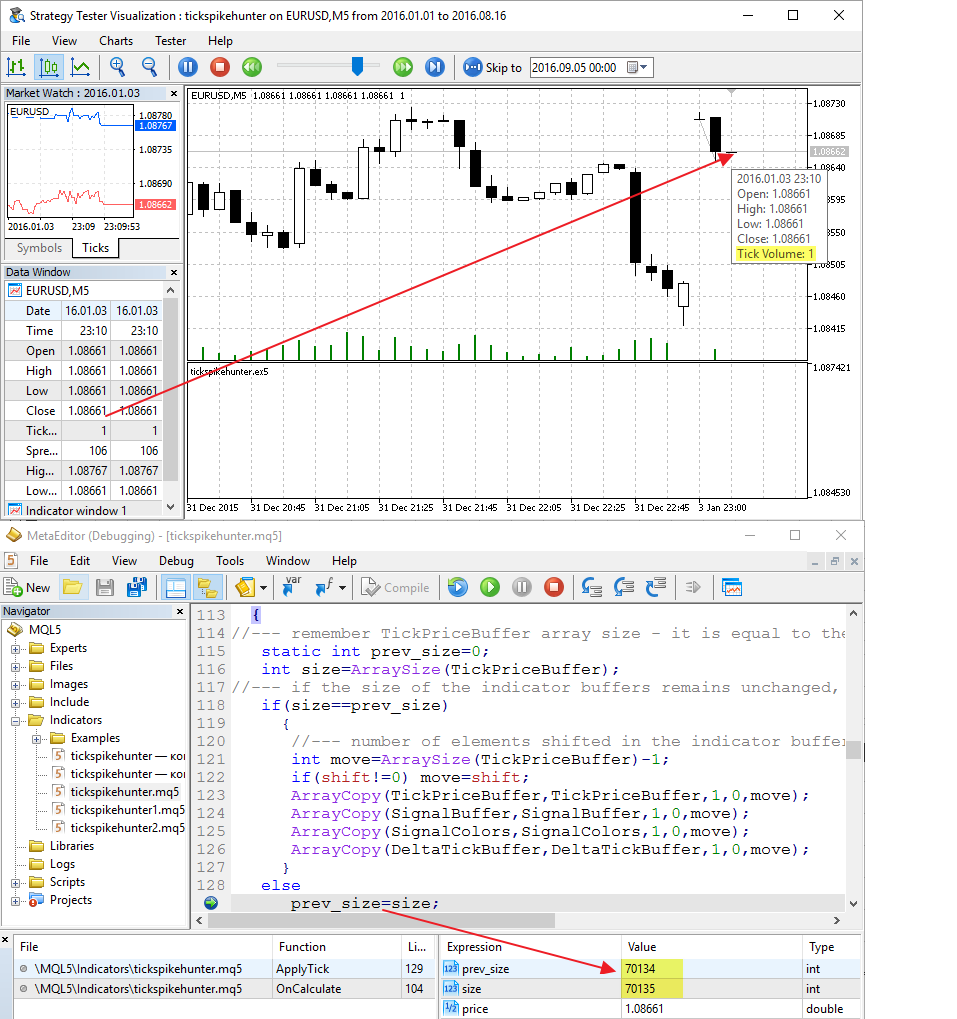
Task: Click the Data Window scroll up arrow
Action: point(171,290)
